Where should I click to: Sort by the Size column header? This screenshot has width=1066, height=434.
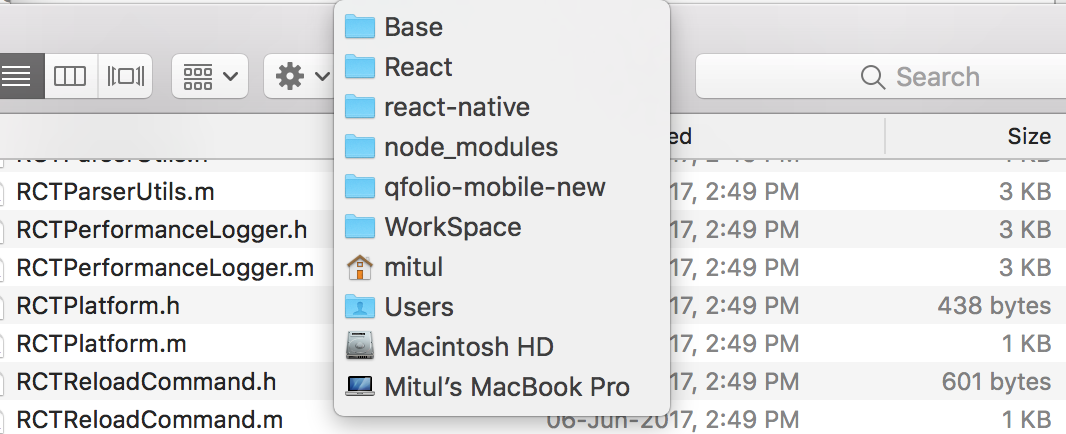point(1029,136)
